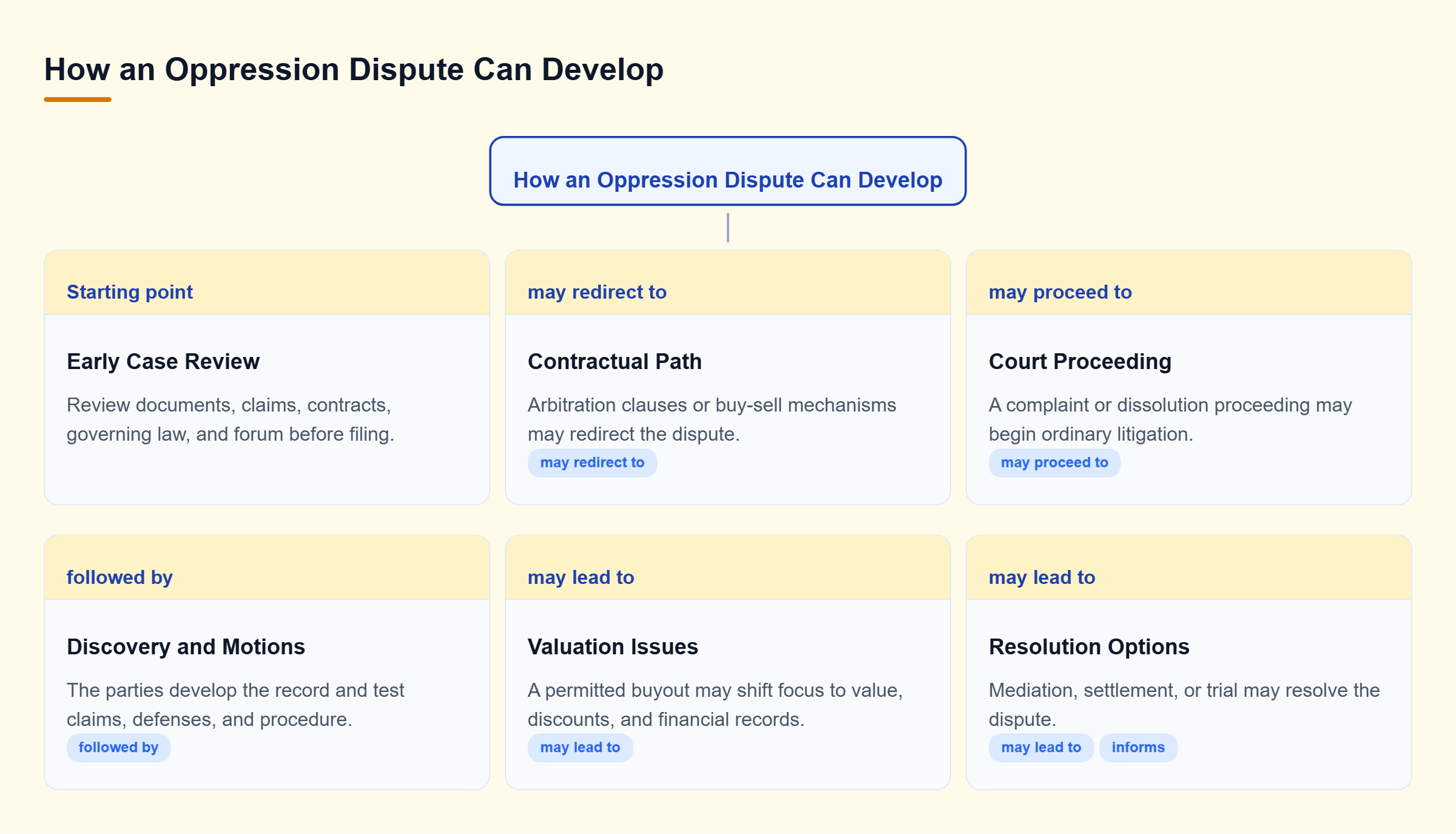
Task: Click 'may lead to' pill under Valuation Issues
Action: pyautogui.click(x=580, y=748)
